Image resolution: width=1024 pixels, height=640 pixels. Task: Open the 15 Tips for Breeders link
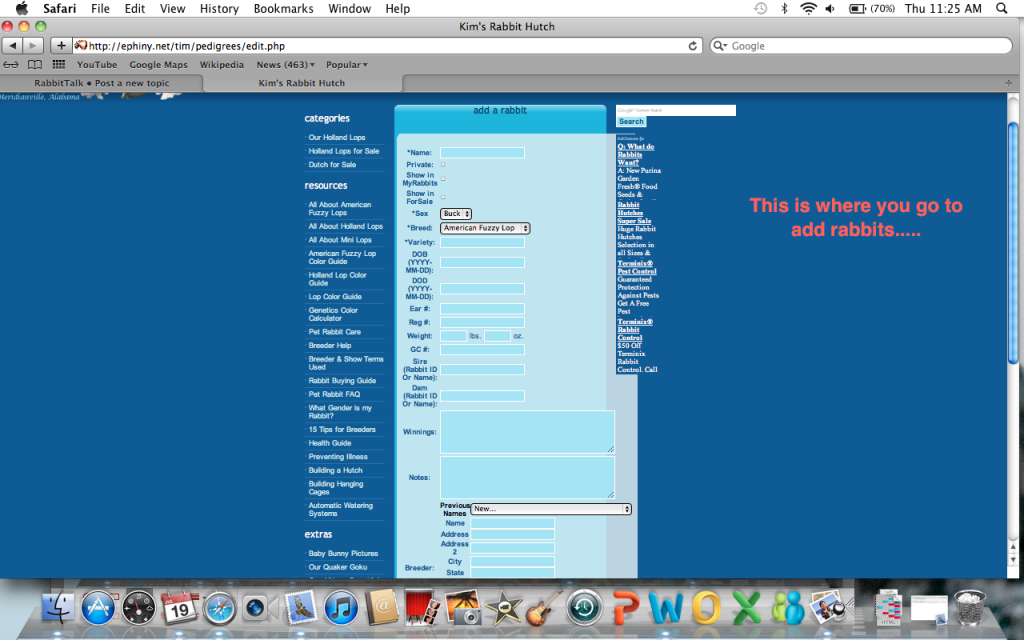(342, 430)
